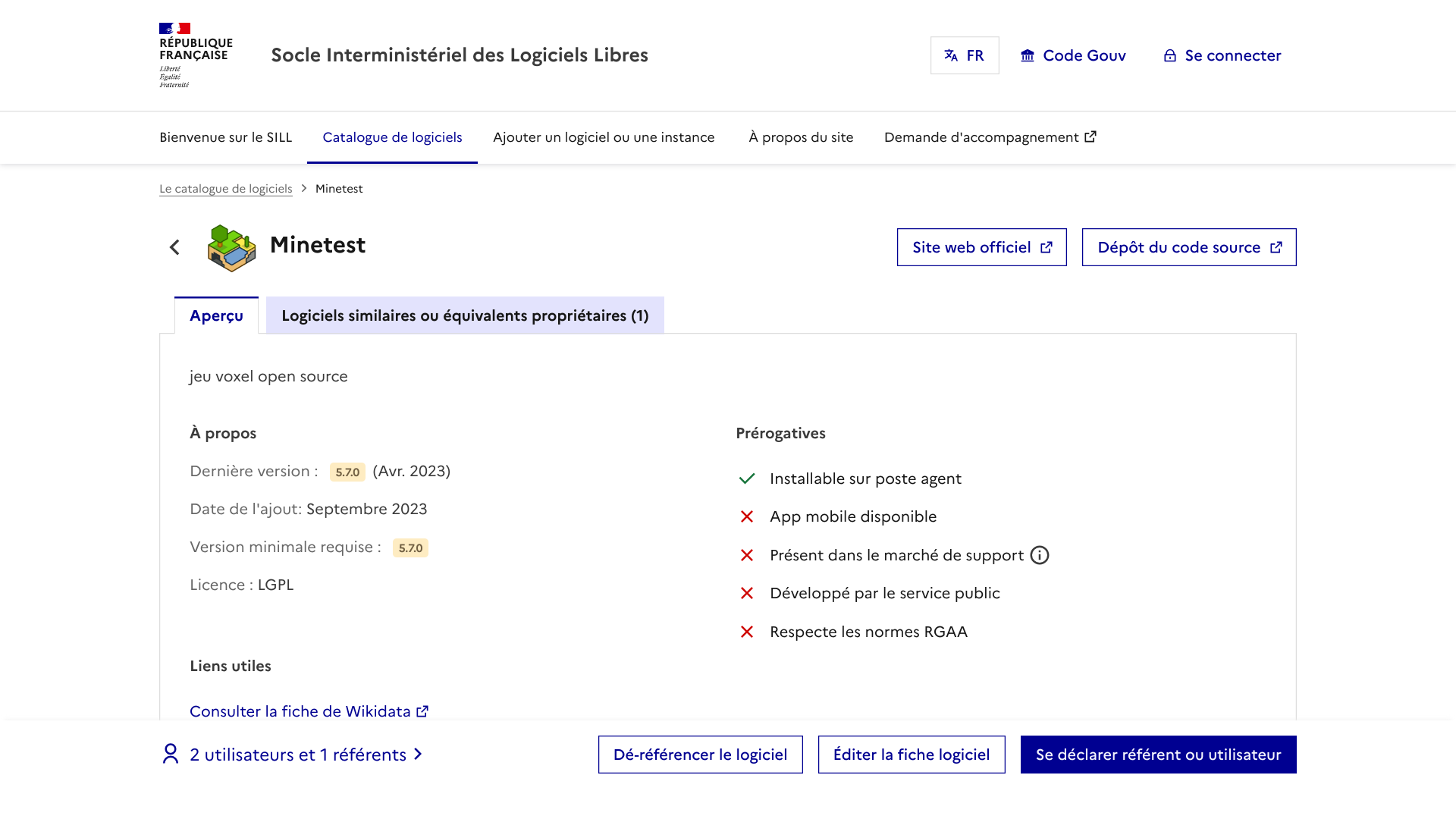The image size is (1456, 819).
Task: Switch to Logiciels similaires ou équivalents propriétaires tab
Action: coord(465,315)
